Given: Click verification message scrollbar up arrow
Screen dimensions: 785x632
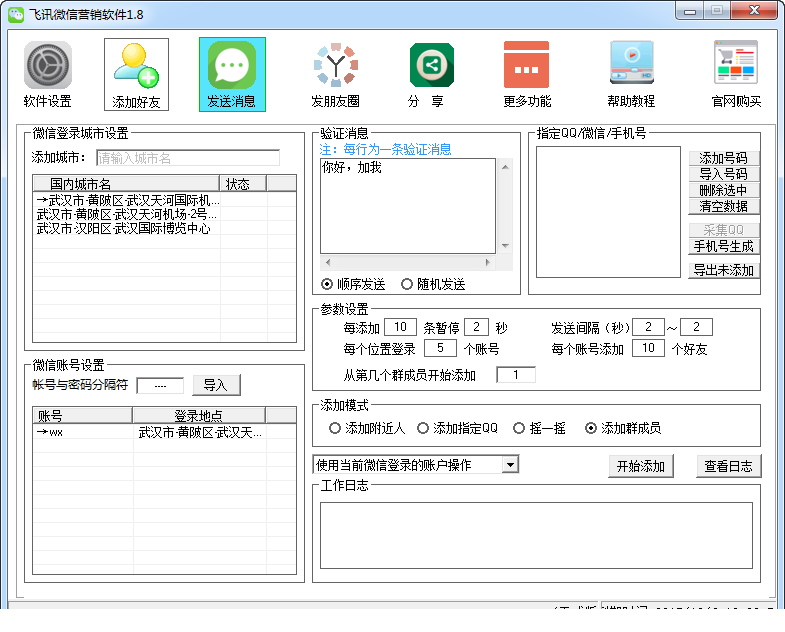Looking at the screenshot, I should pos(505,167).
